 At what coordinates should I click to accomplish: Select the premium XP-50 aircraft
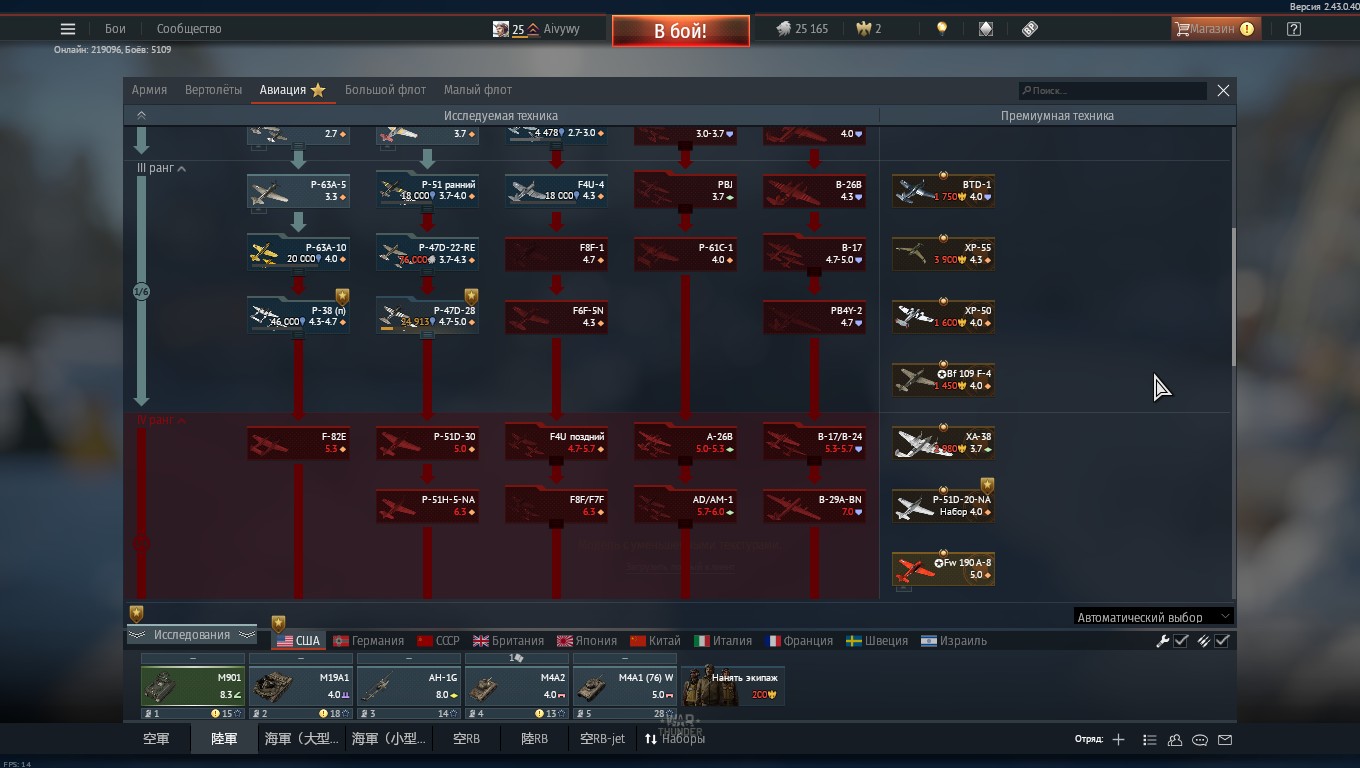point(943,316)
